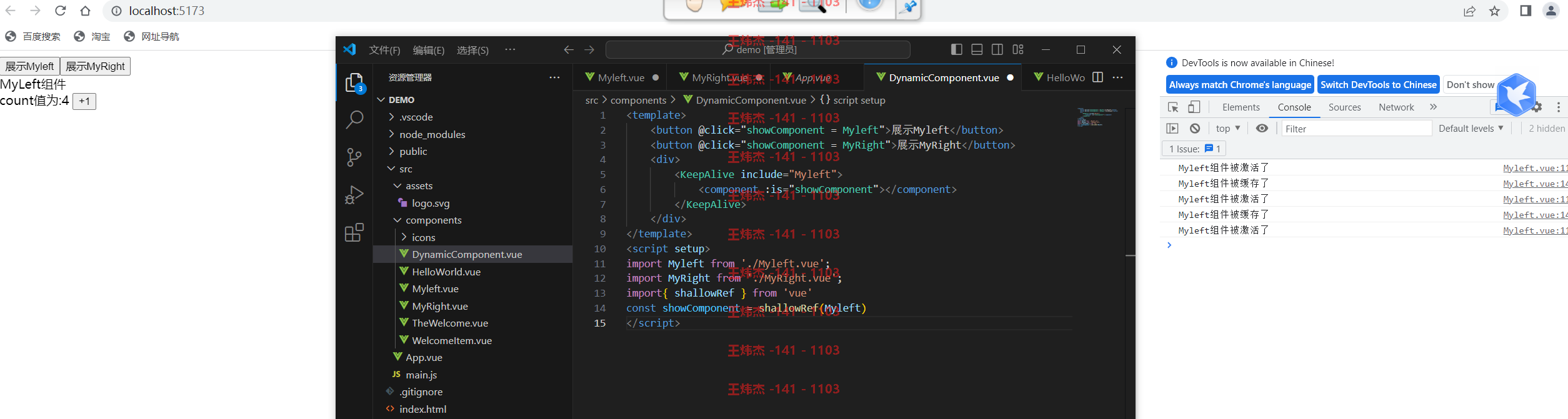Open editor more actions ellipsis
The height and width of the screenshot is (419, 1568).
coord(1118,77)
